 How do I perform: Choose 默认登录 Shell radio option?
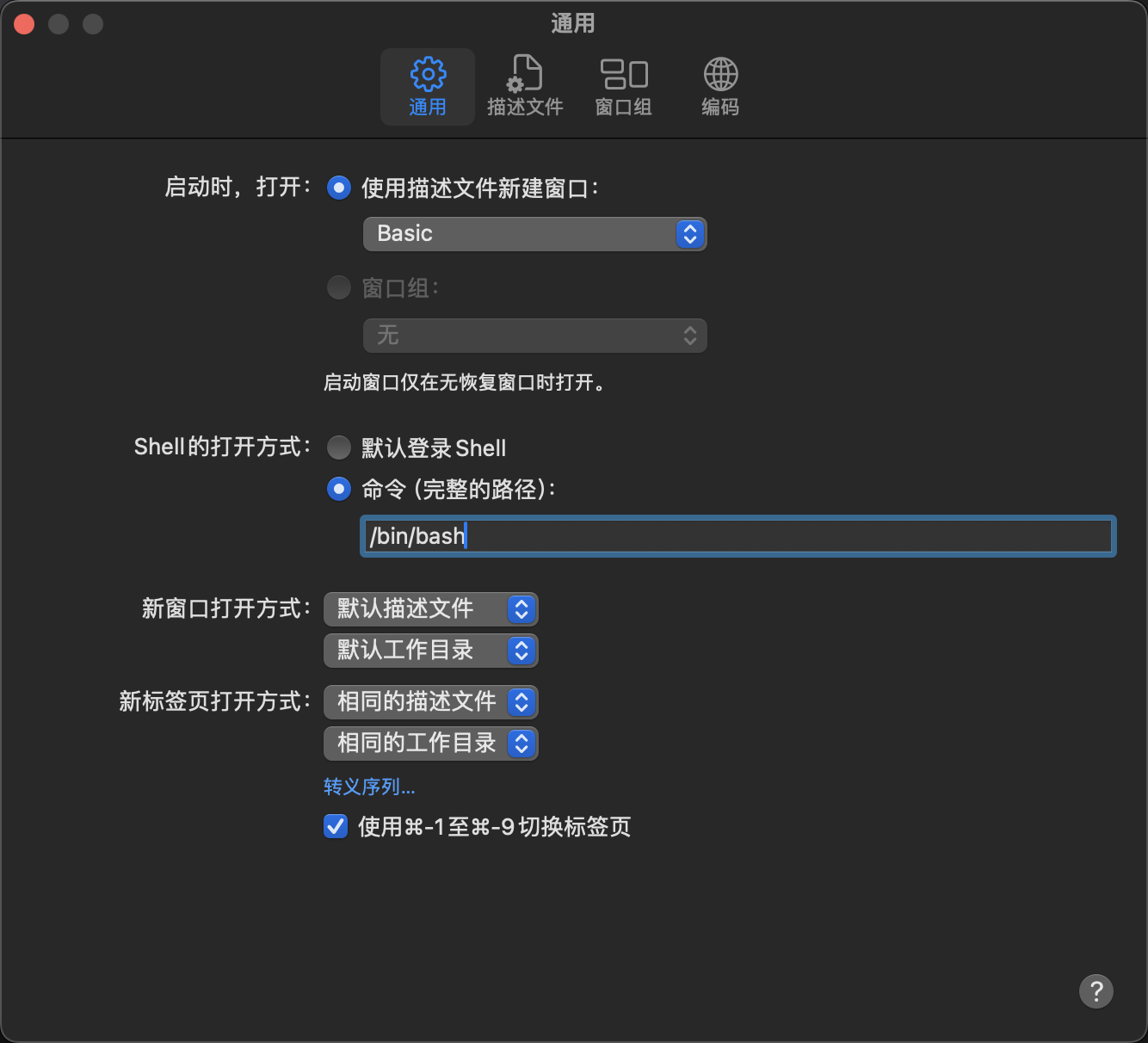click(339, 447)
